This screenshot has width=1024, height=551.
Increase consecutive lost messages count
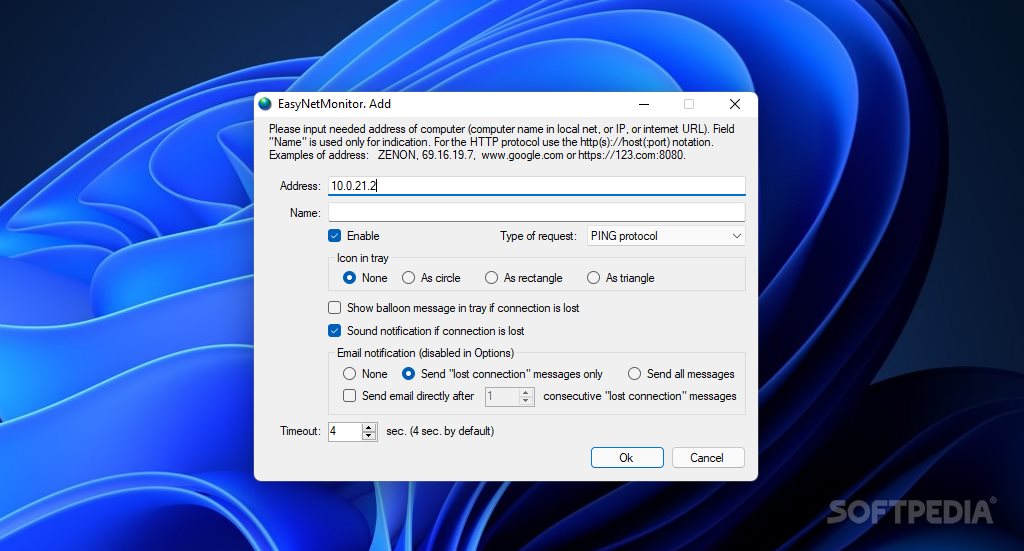526,392
